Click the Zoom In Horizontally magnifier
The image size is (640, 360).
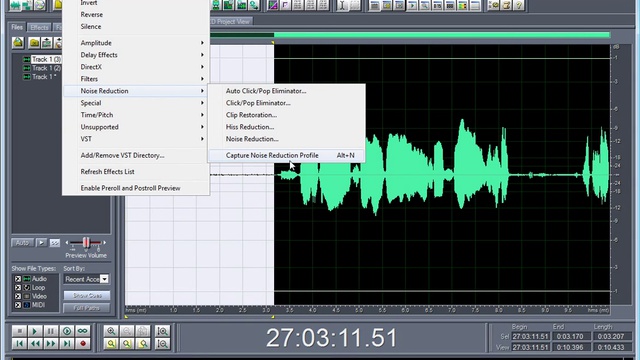(111, 331)
